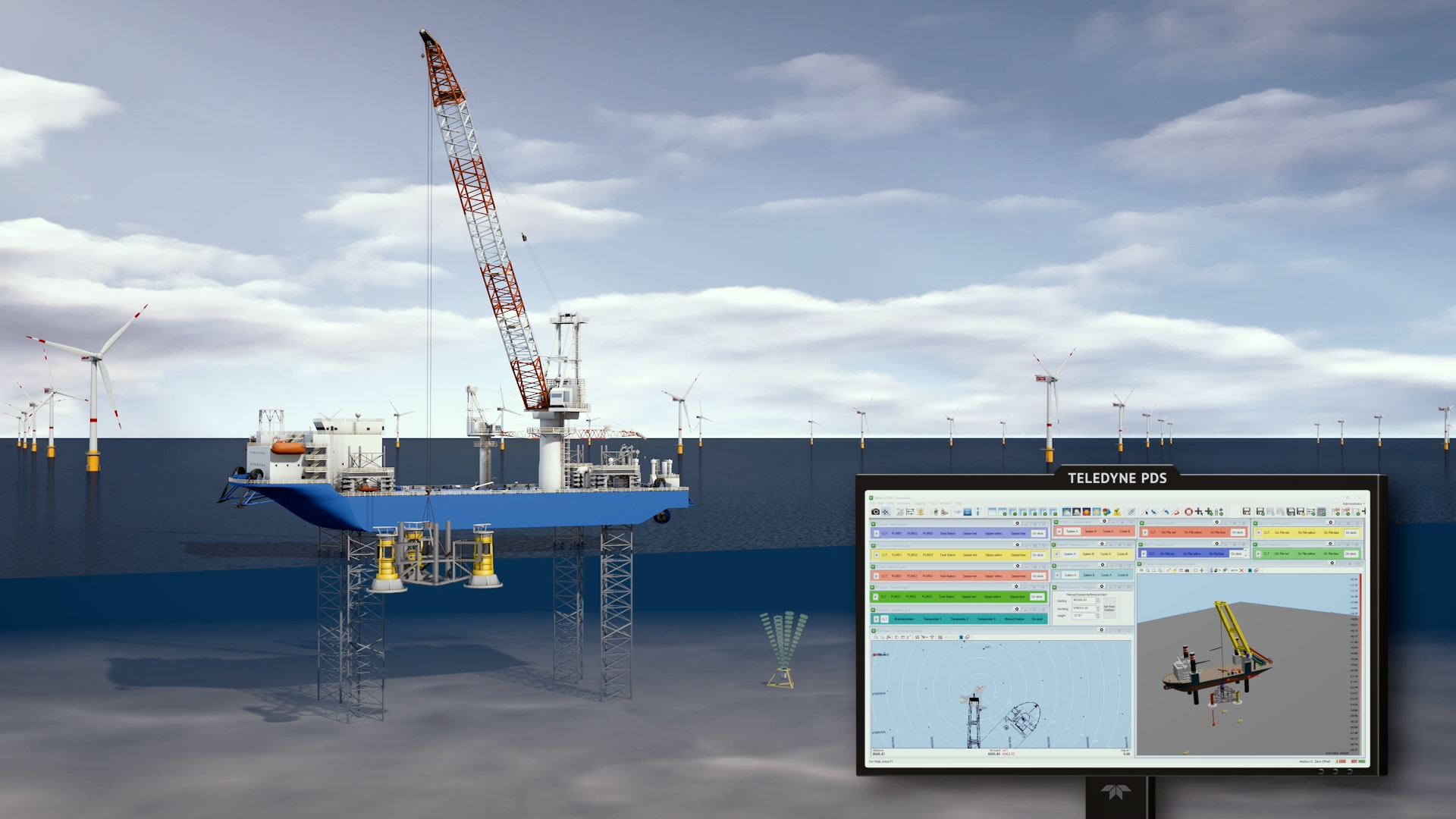1456x819 pixels.
Task: Click the alarm bell toolbar icon
Action: tap(921, 512)
